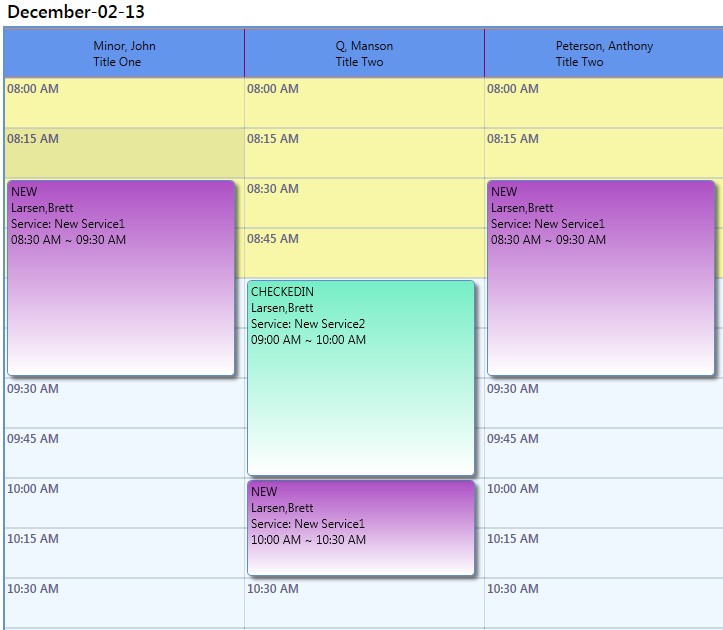Select Q, Manson's 08:00 AM slot
Viewport: 723px width, 630px height.
point(364,103)
